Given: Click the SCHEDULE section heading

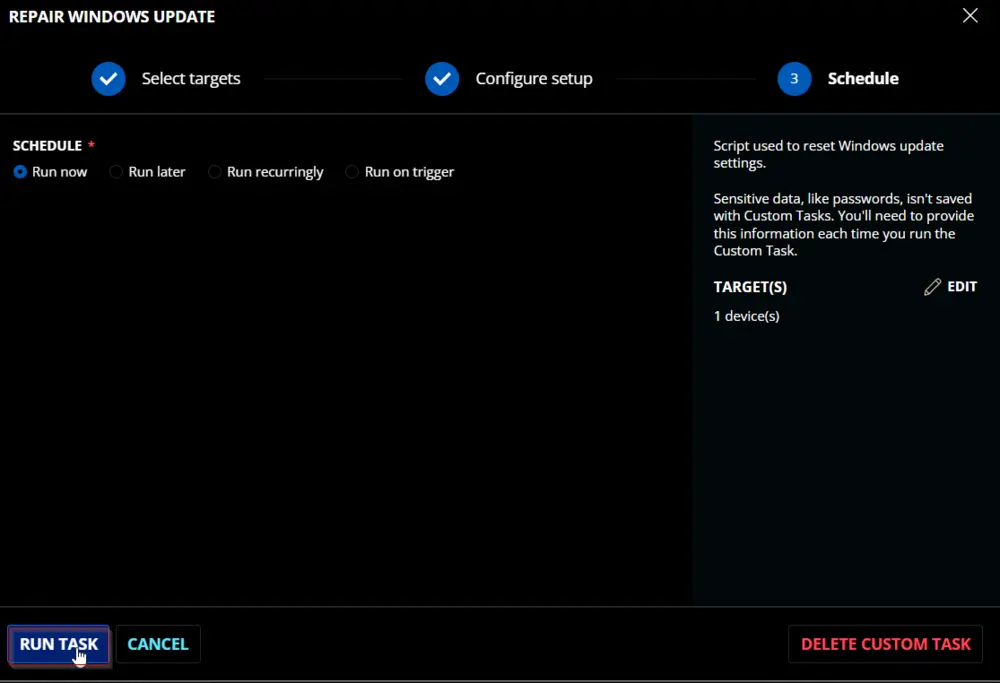Looking at the screenshot, I should click(47, 145).
